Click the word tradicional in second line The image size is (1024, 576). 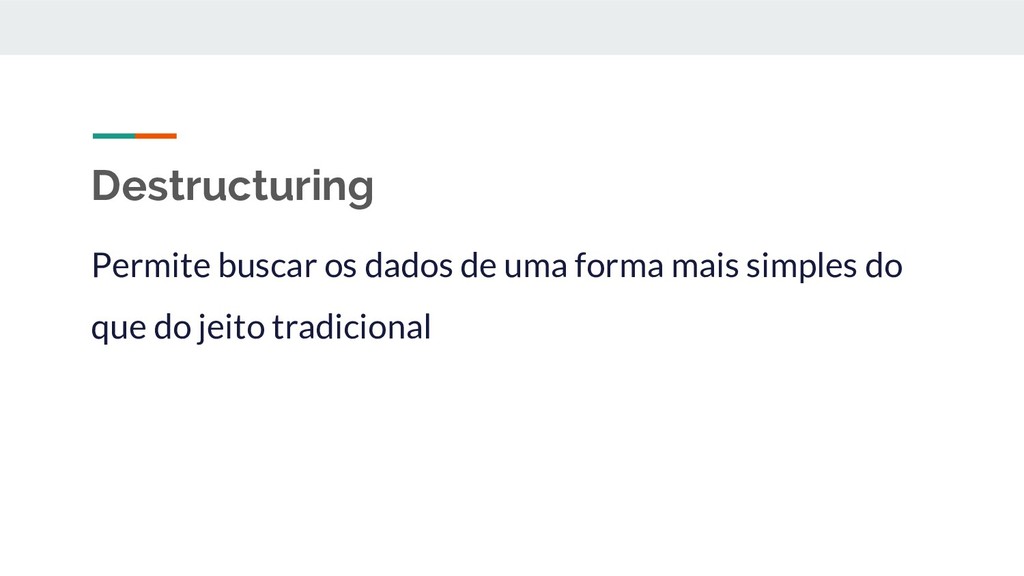(351, 327)
